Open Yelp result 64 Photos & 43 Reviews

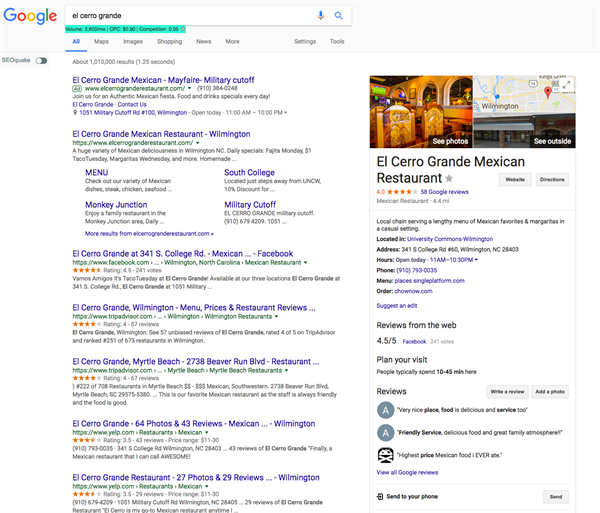[x=194, y=423]
